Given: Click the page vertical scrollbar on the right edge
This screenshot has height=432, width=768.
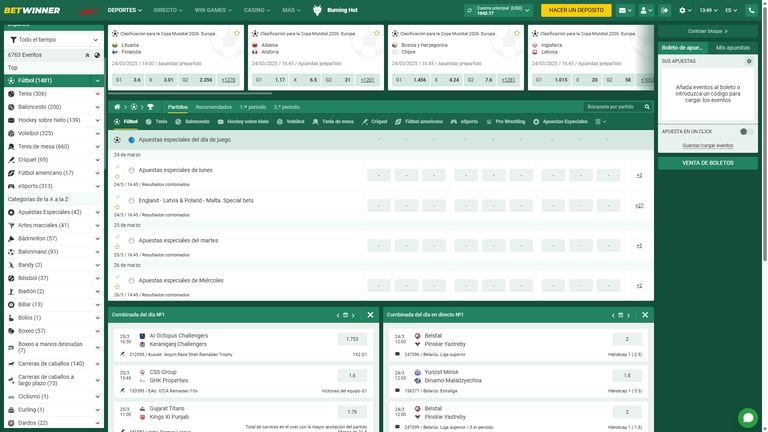Looking at the screenshot, I should 765,132.
